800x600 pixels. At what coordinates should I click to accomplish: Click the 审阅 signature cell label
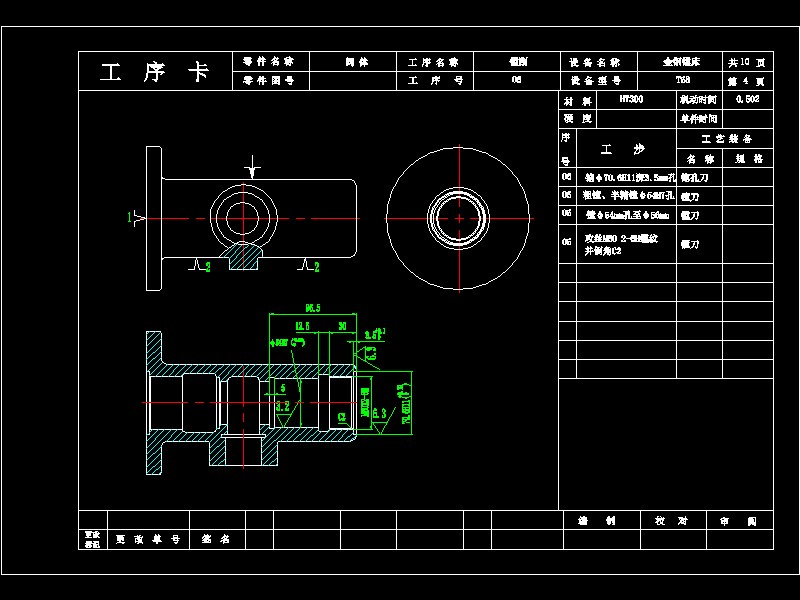pyautogui.click(x=738, y=521)
